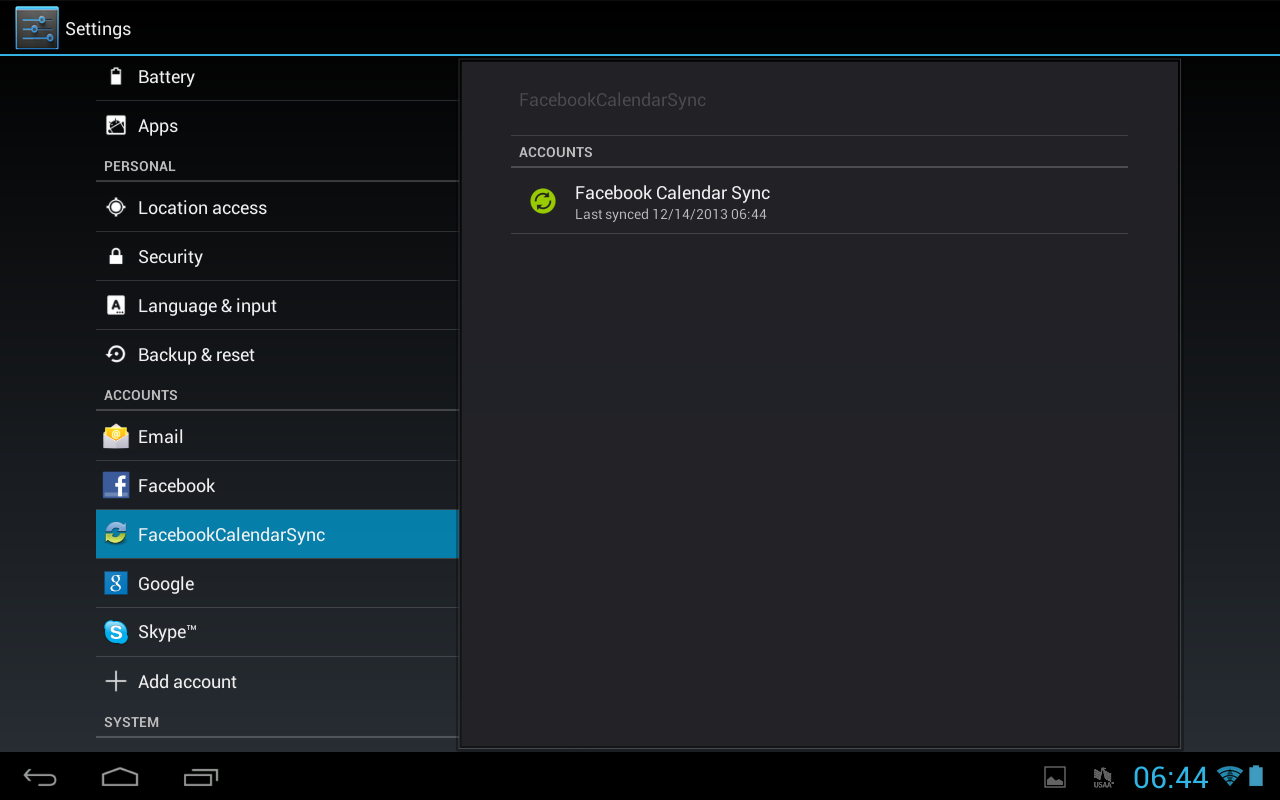
Task: Tap Add account
Action: pyautogui.click(x=277, y=682)
